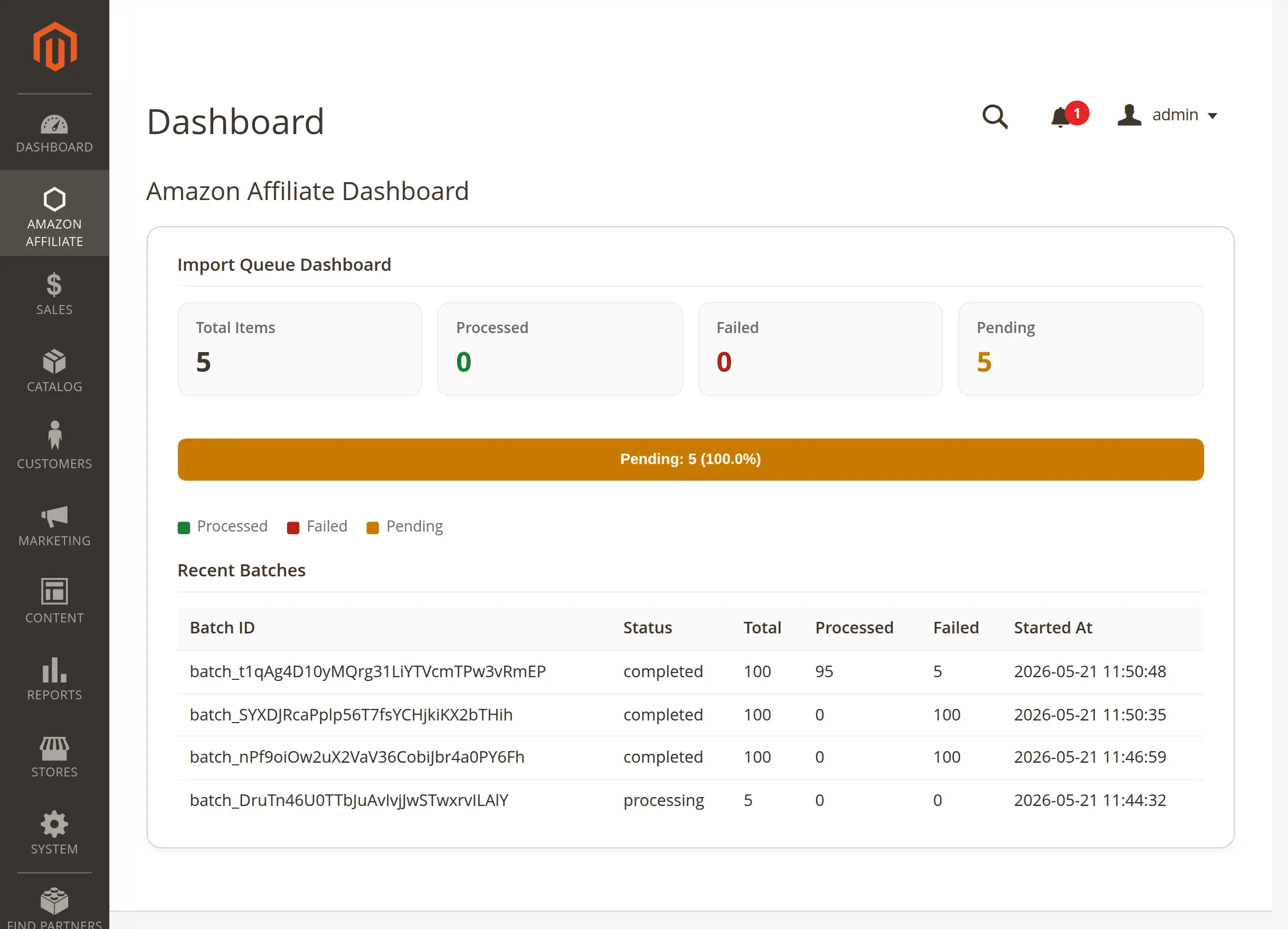The image size is (1288, 929).
Task: Expand the admin account dropdown arrow
Action: [1213, 116]
